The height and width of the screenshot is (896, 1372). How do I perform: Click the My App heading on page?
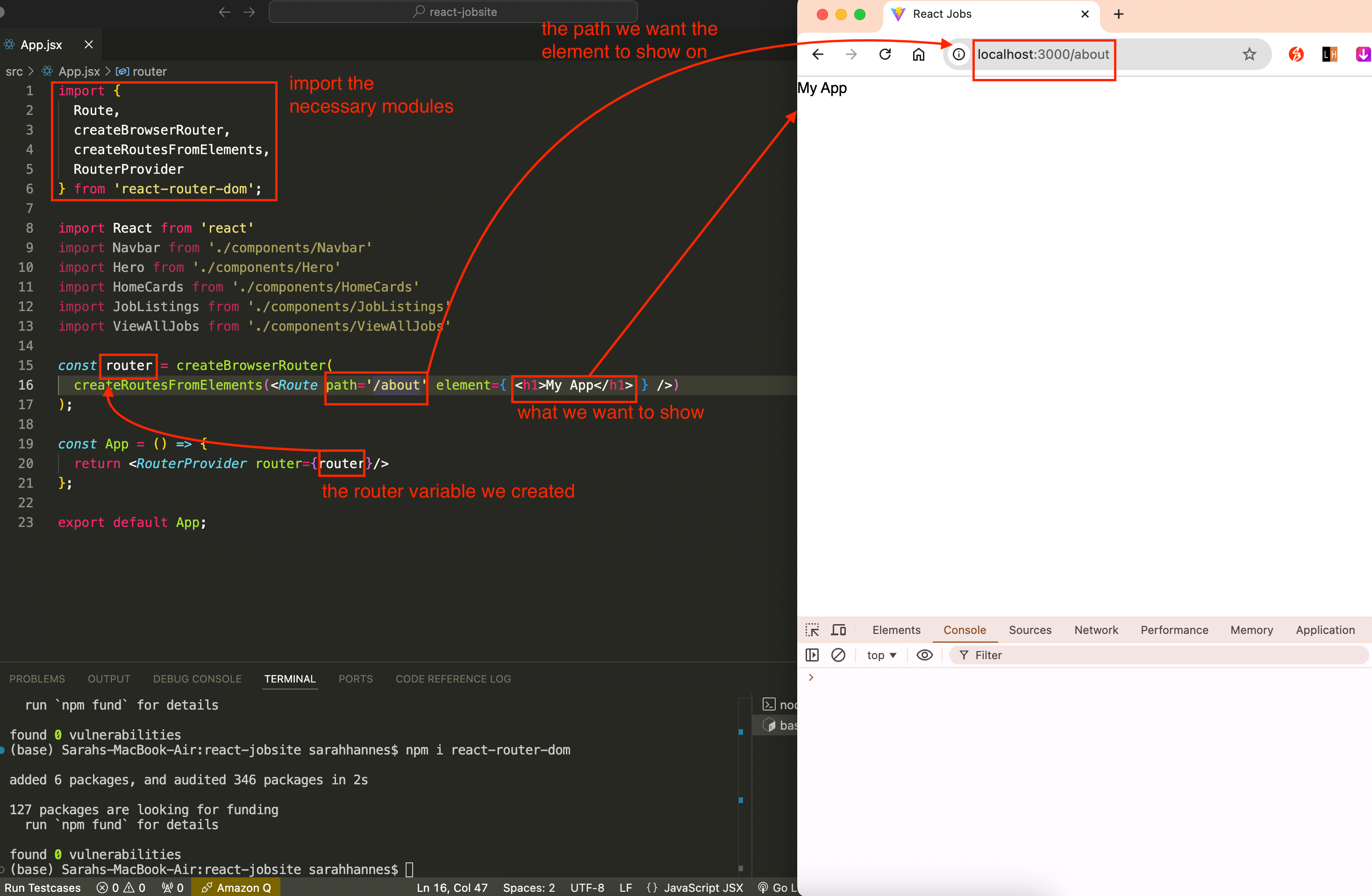[822, 88]
